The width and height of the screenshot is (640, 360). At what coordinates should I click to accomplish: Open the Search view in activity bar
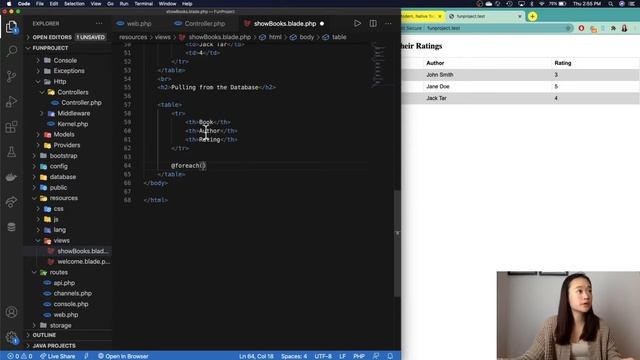click(11, 51)
